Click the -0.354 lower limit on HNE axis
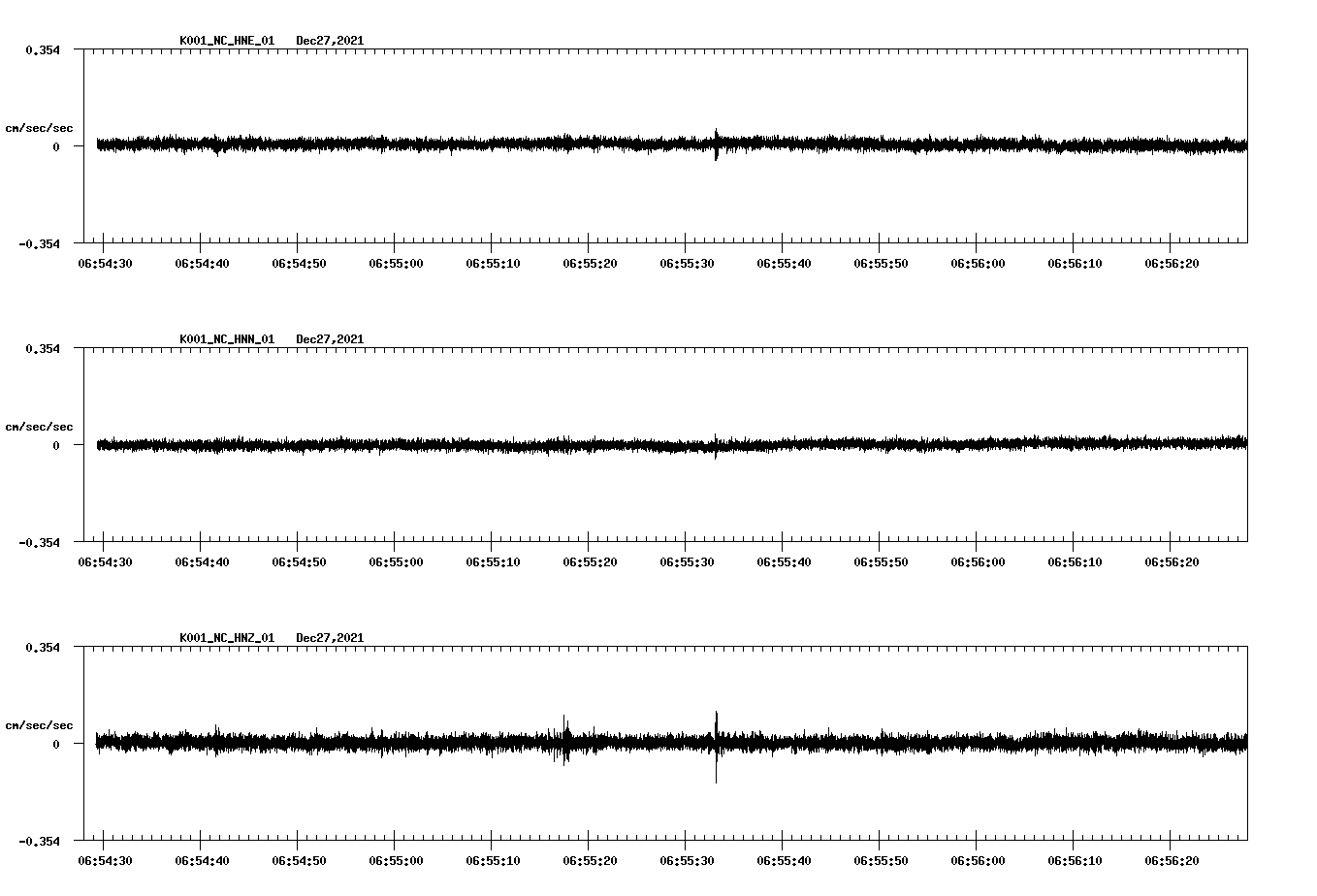Image resolution: width=1317 pixels, height=896 pixels. pos(39,243)
